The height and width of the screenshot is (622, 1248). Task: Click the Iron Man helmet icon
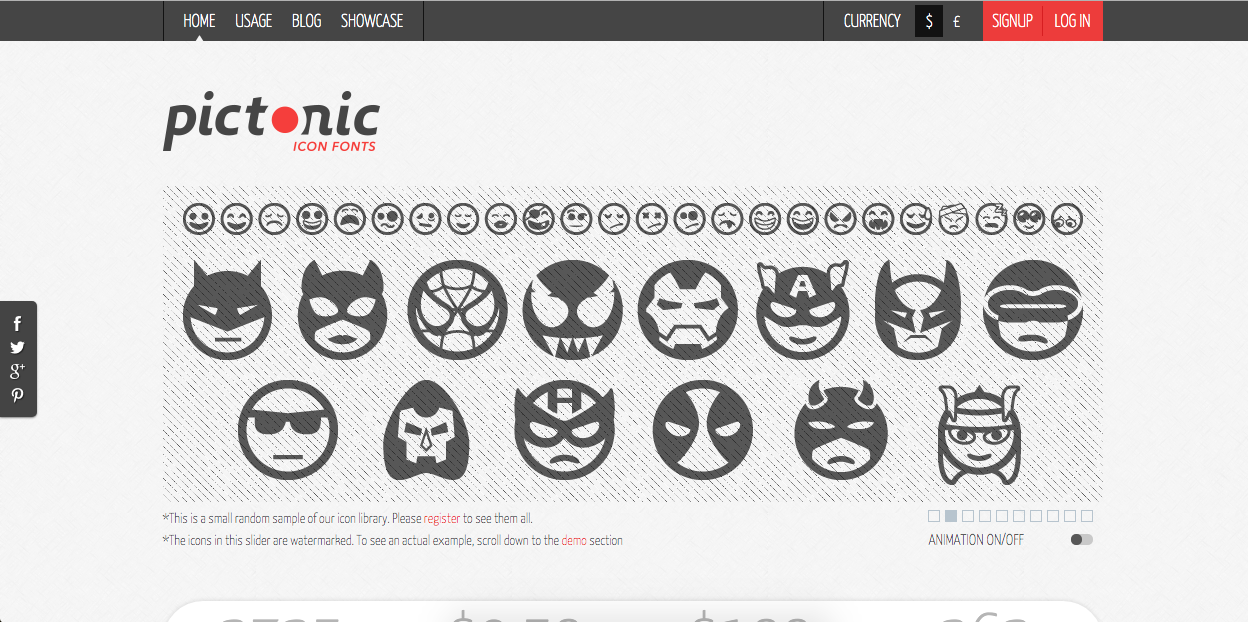(x=687, y=310)
